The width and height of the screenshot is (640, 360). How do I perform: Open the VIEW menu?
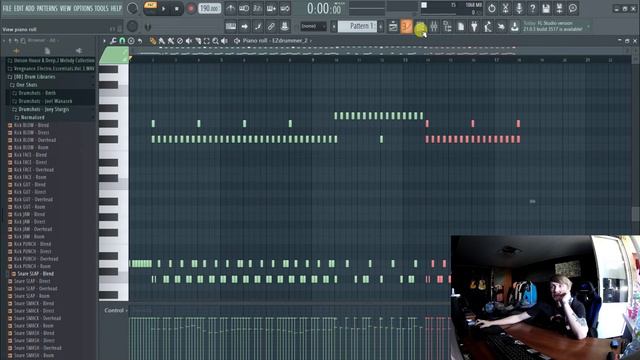(65, 8)
